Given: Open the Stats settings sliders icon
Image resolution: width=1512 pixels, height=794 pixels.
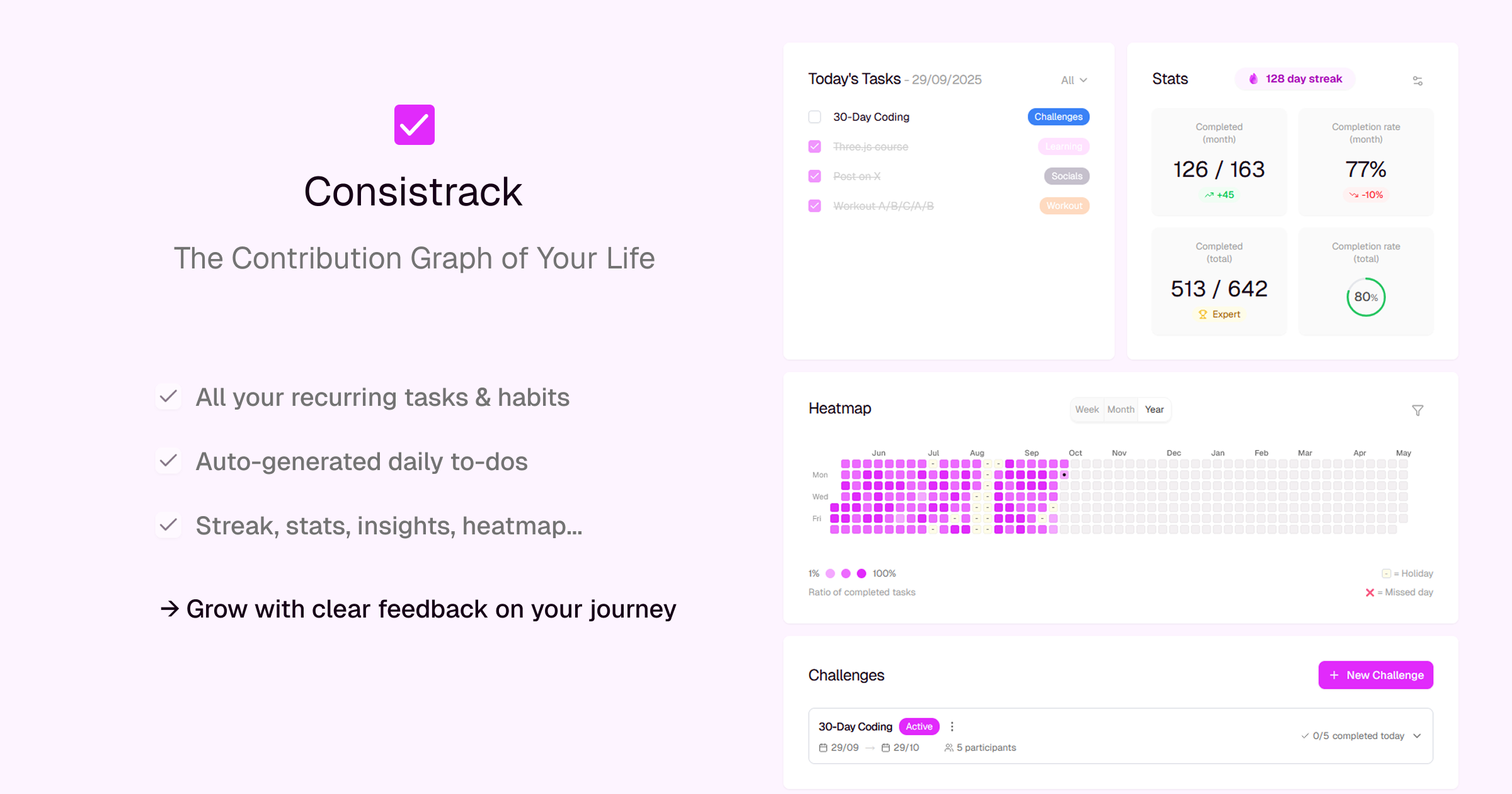Looking at the screenshot, I should click(x=1417, y=80).
